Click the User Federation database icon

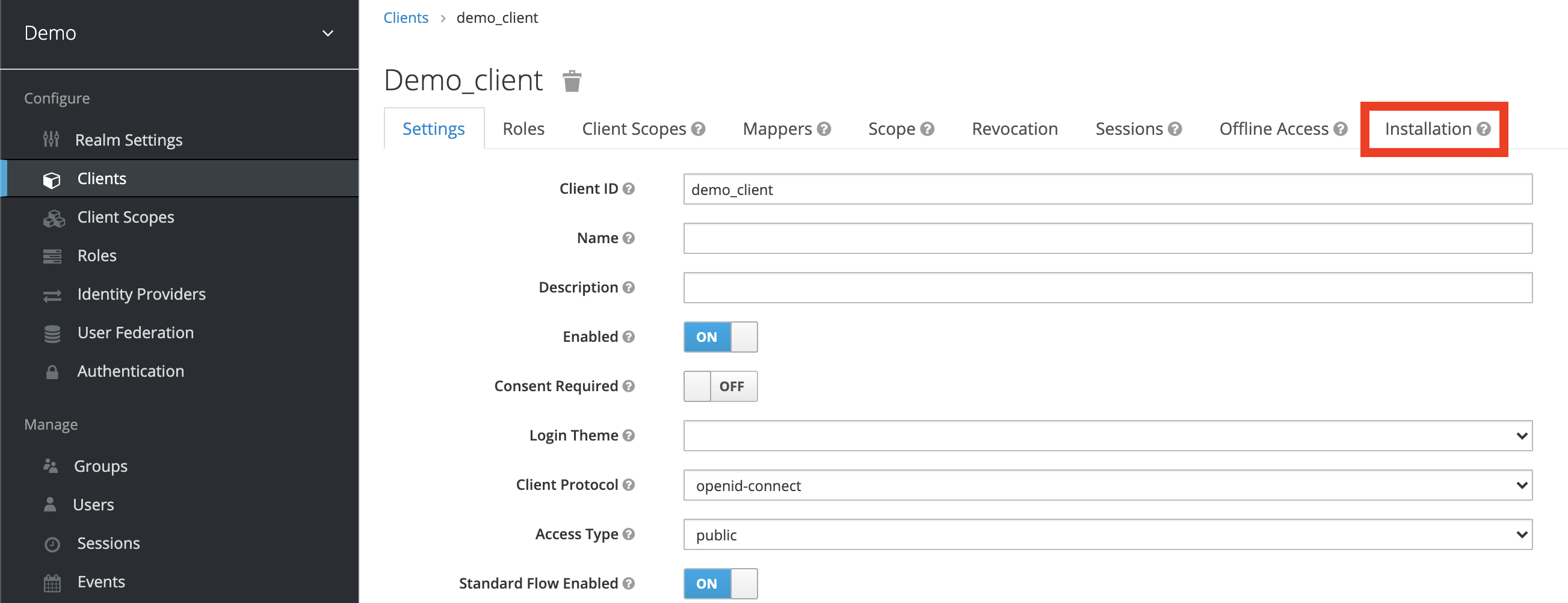click(52, 333)
